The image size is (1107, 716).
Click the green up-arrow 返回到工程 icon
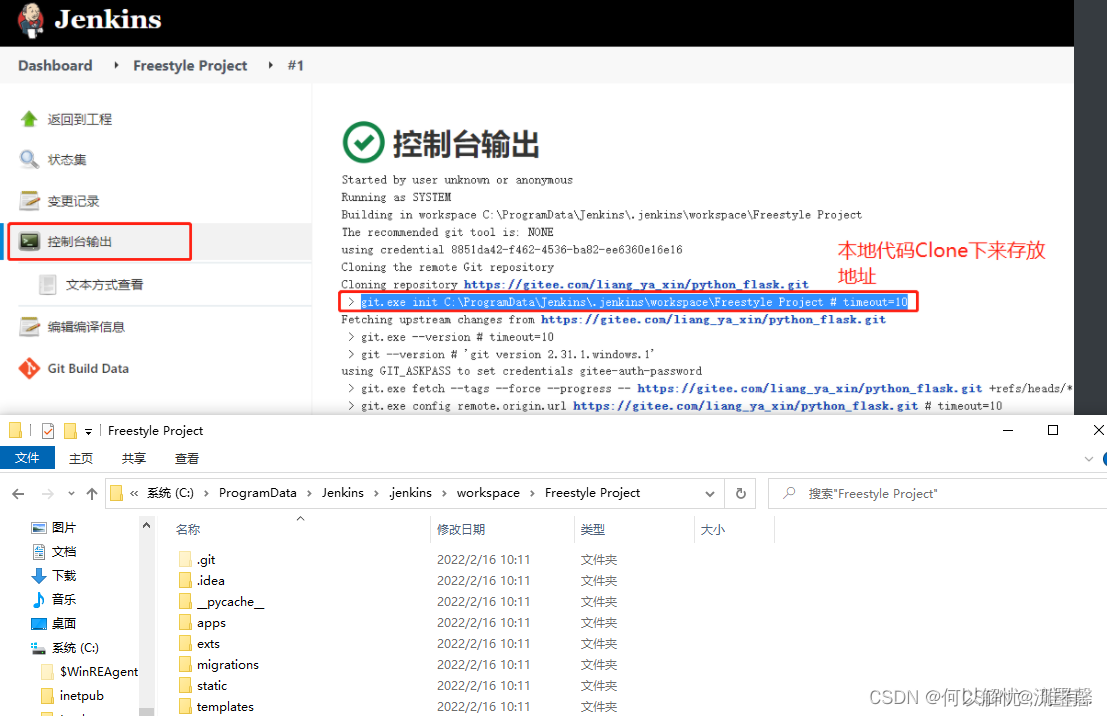pyautogui.click(x=29, y=119)
